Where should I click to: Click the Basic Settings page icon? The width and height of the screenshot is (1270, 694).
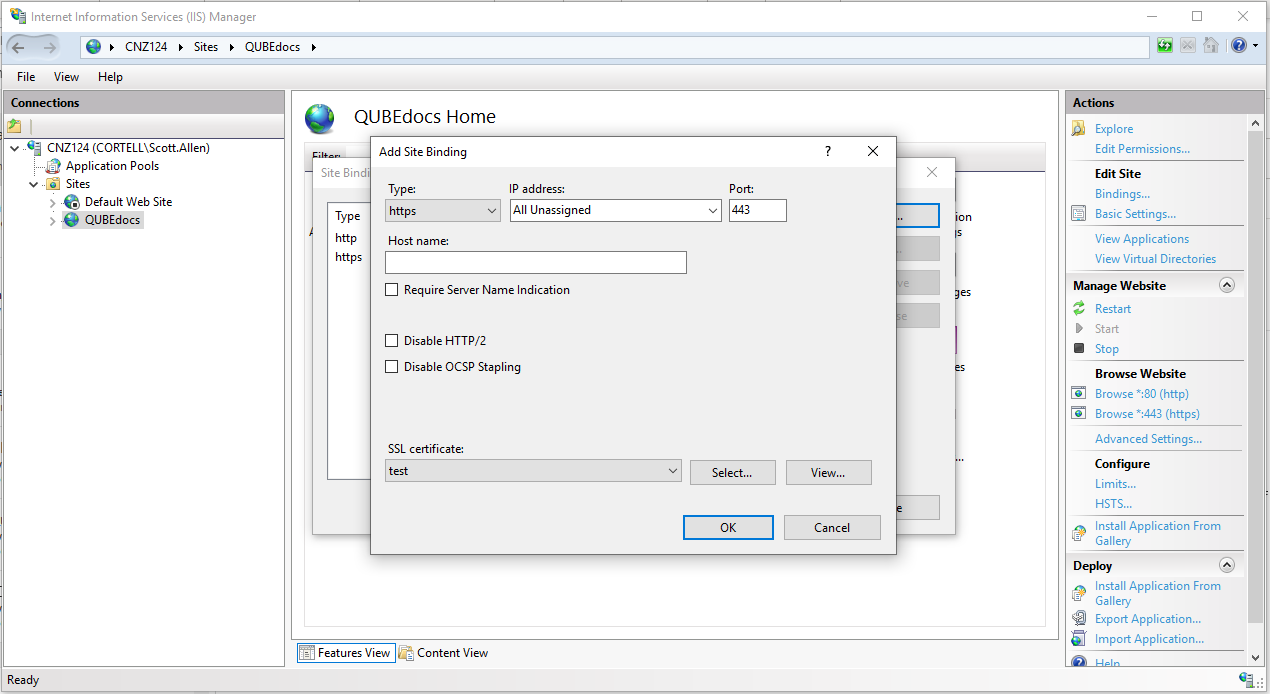(1079, 214)
